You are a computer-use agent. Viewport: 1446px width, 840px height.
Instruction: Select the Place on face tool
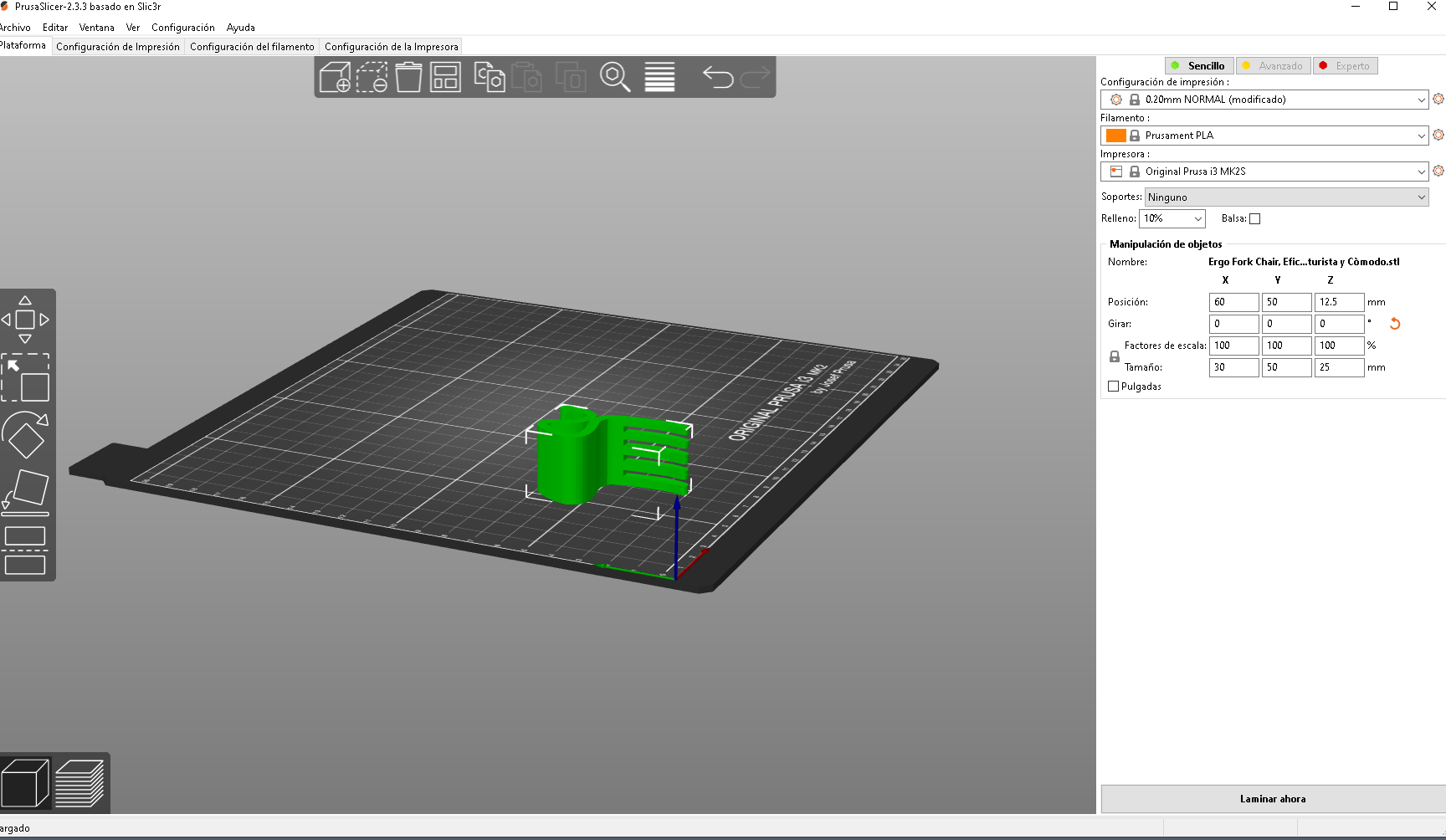25,492
